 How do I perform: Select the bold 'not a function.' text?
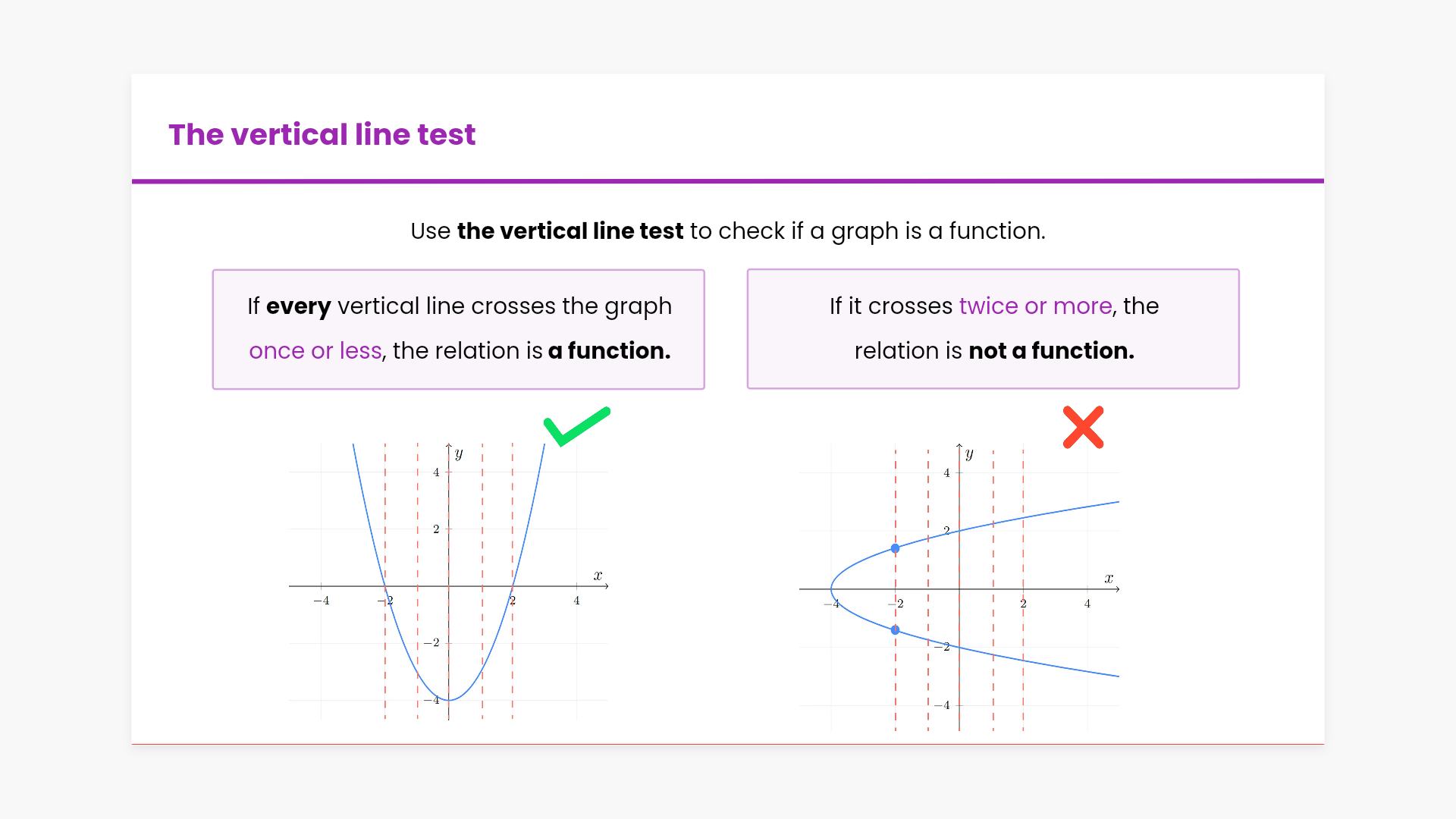[1051, 351]
